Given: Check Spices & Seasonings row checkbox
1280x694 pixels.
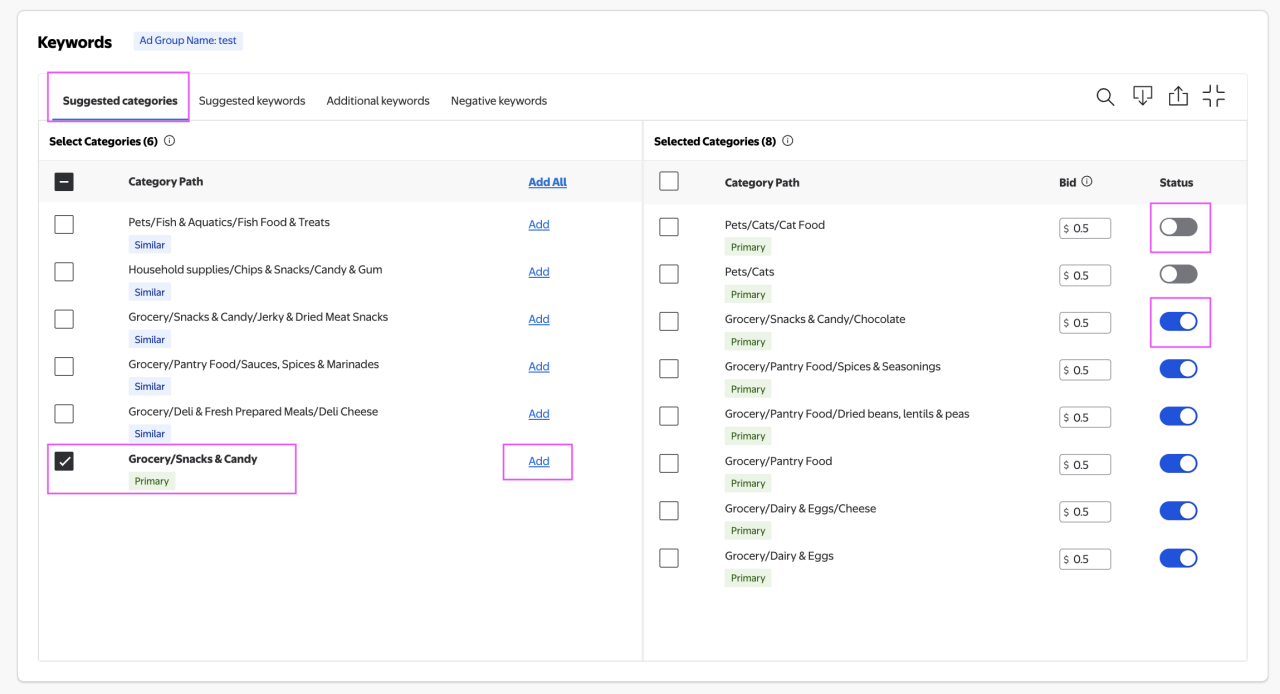Looking at the screenshot, I should click(x=669, y=369).
